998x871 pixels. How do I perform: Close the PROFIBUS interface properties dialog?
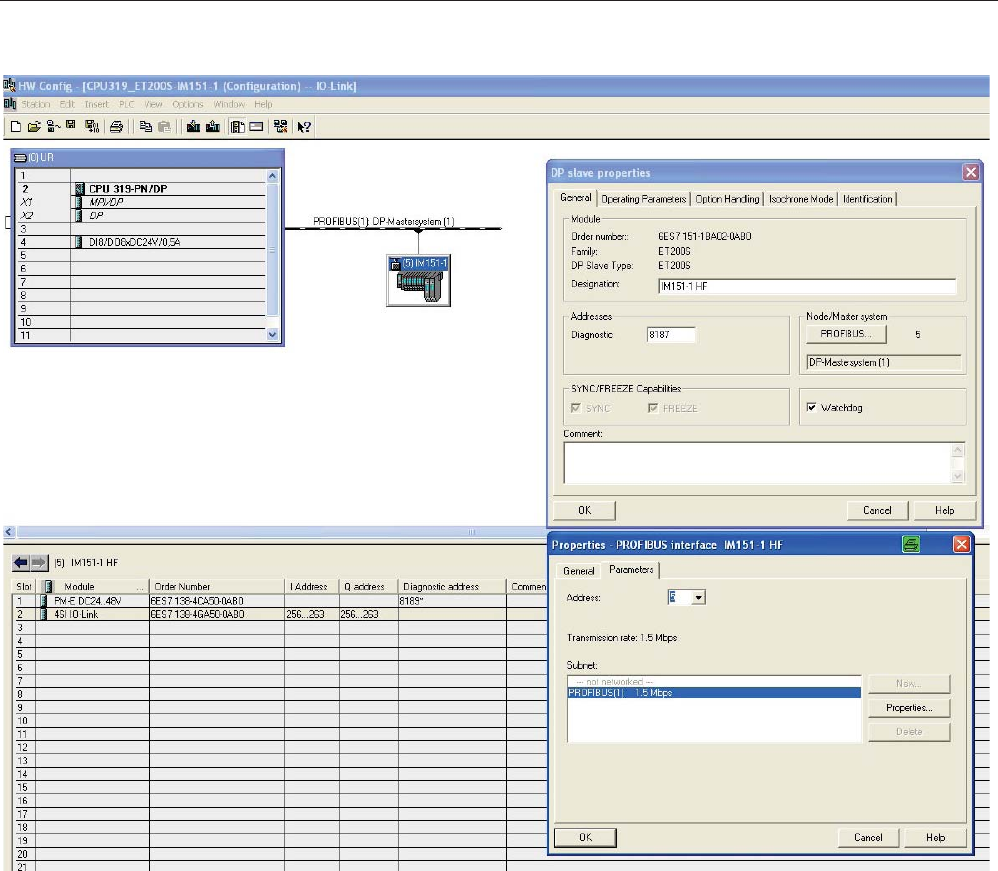click(962, 544)
